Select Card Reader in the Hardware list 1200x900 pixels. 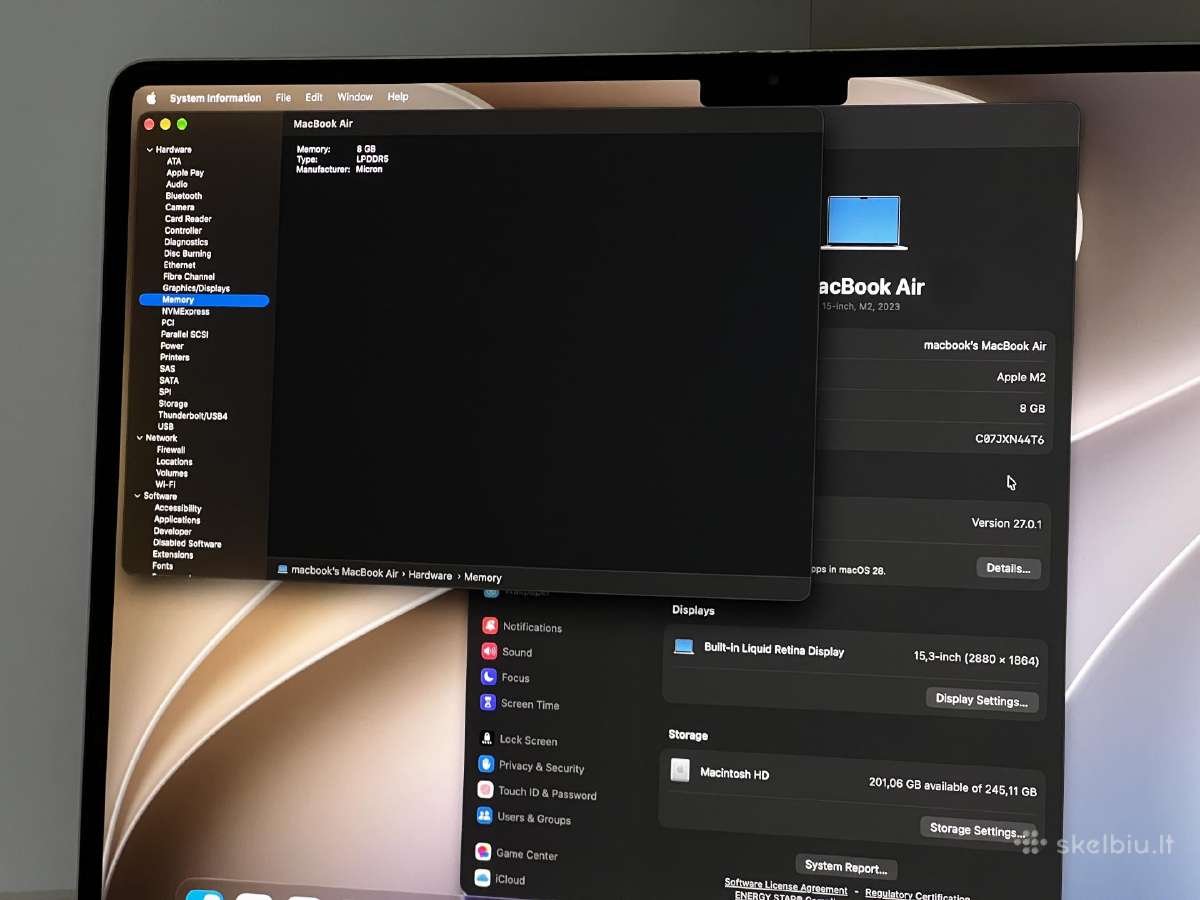pyautogui.click(x=188, y=219)
